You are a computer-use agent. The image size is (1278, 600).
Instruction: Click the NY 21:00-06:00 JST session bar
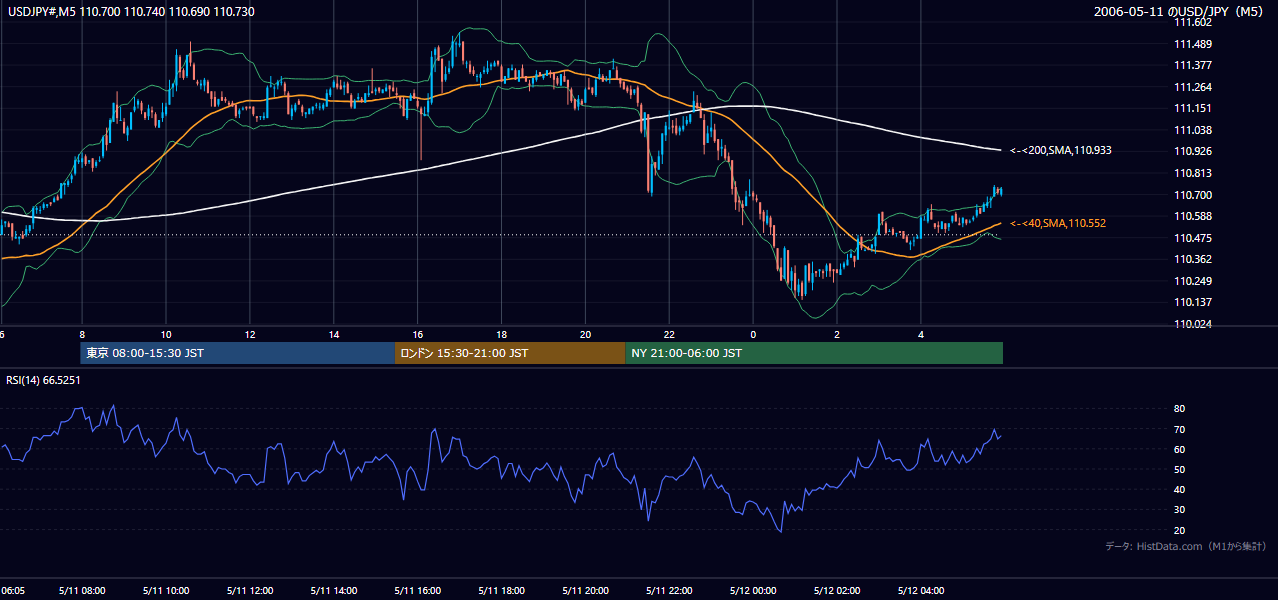814,353
